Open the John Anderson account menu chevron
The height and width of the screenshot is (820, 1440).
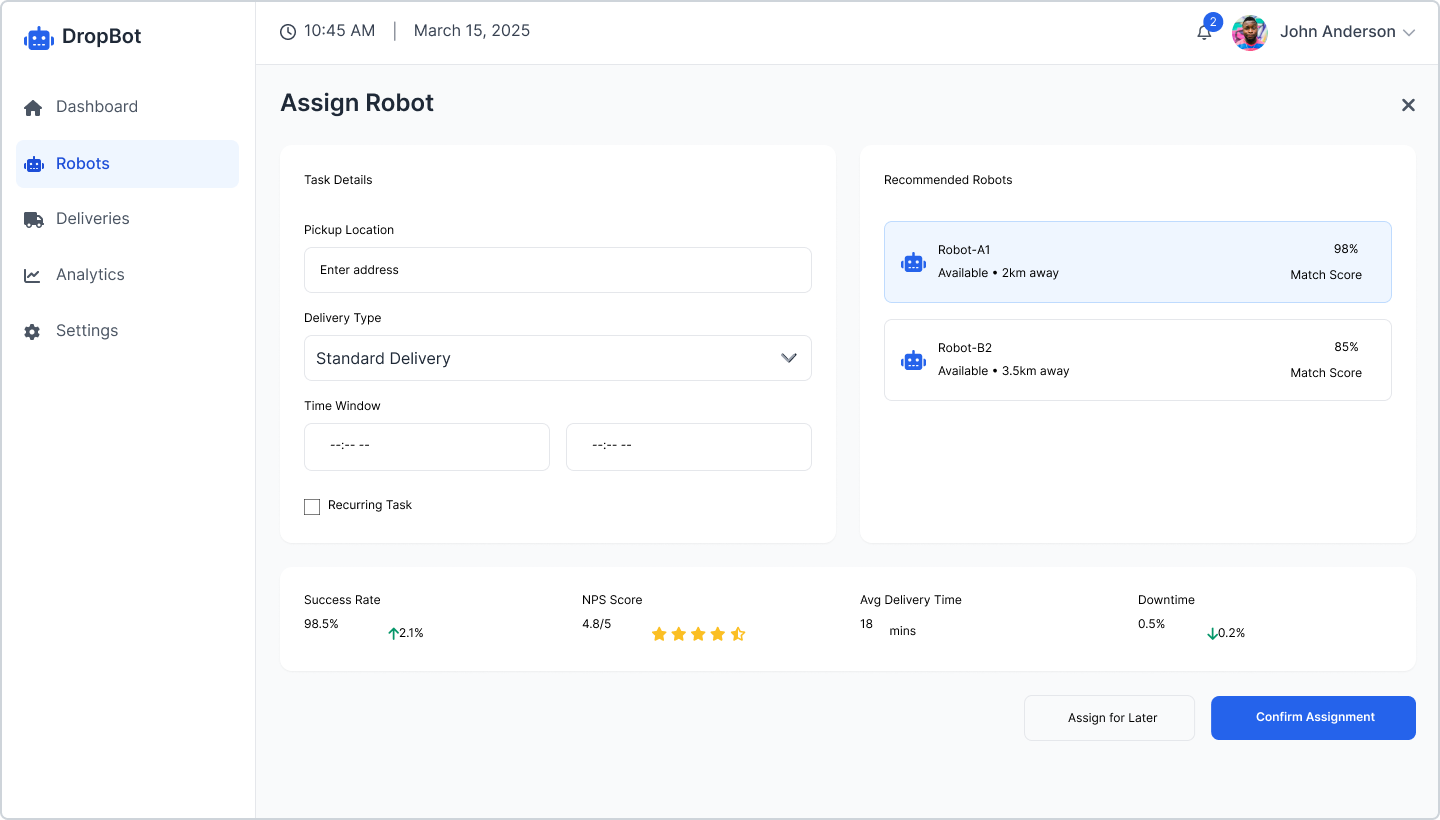pos(1409,33)
